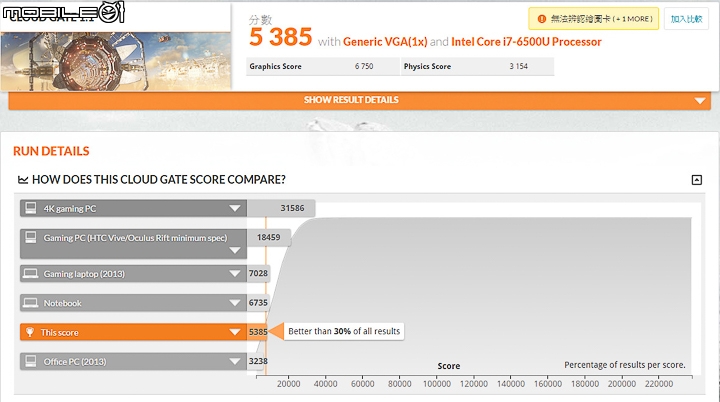720x402 pixels.
Task: Click the SHOW RESULT DETAILS arrow icon
Action: coord(700,101)
